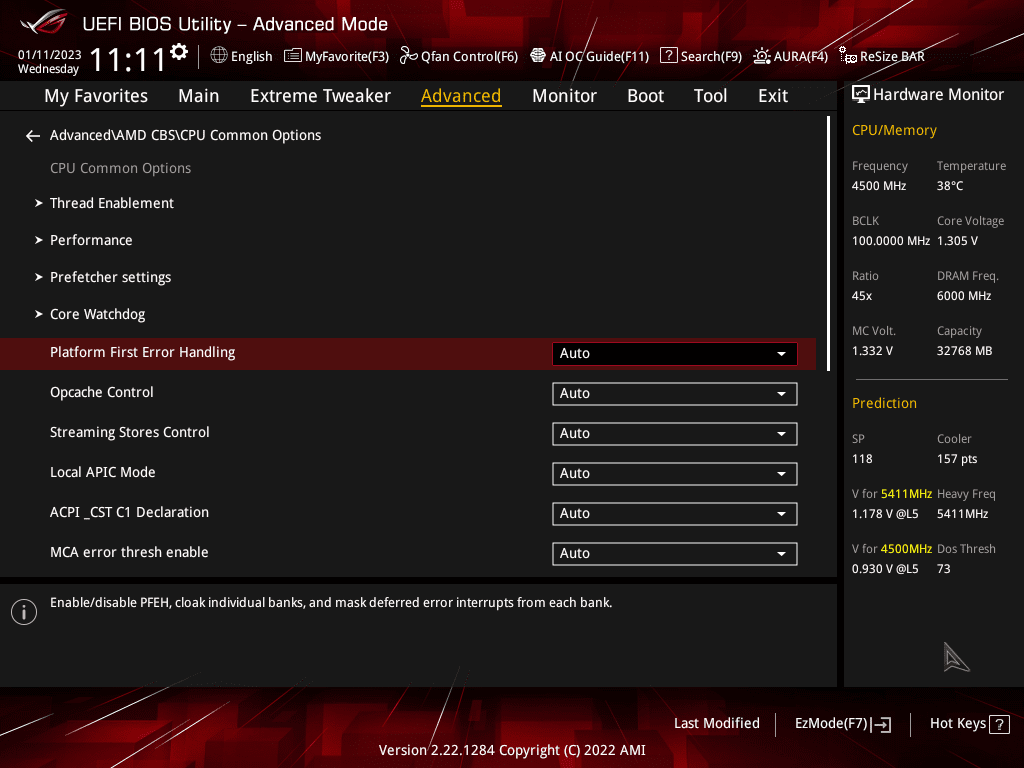Click Prediction section heading
The height and width of the screenshot is (768, 1024).
point(884,403)
